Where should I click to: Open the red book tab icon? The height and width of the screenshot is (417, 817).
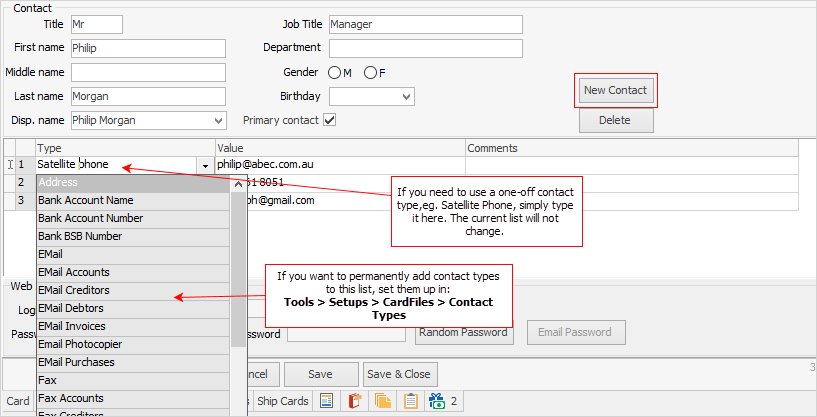355,401
